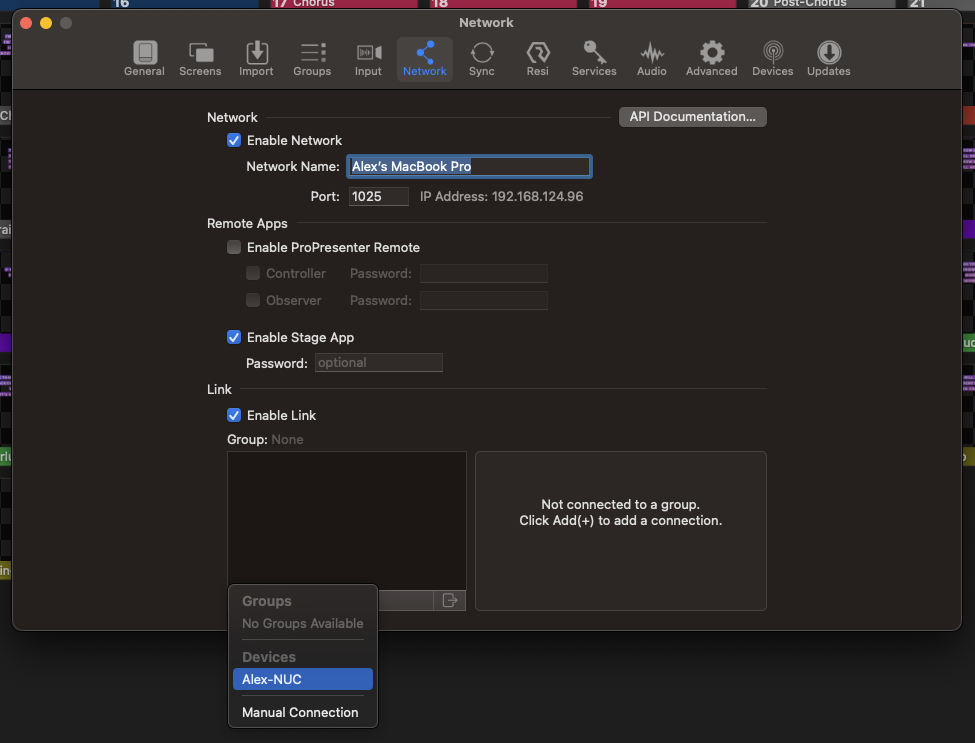The image size is (975, 743).
Task: Switch to the Import preferences
Action: pyautogui.click(x=256, y=59)
